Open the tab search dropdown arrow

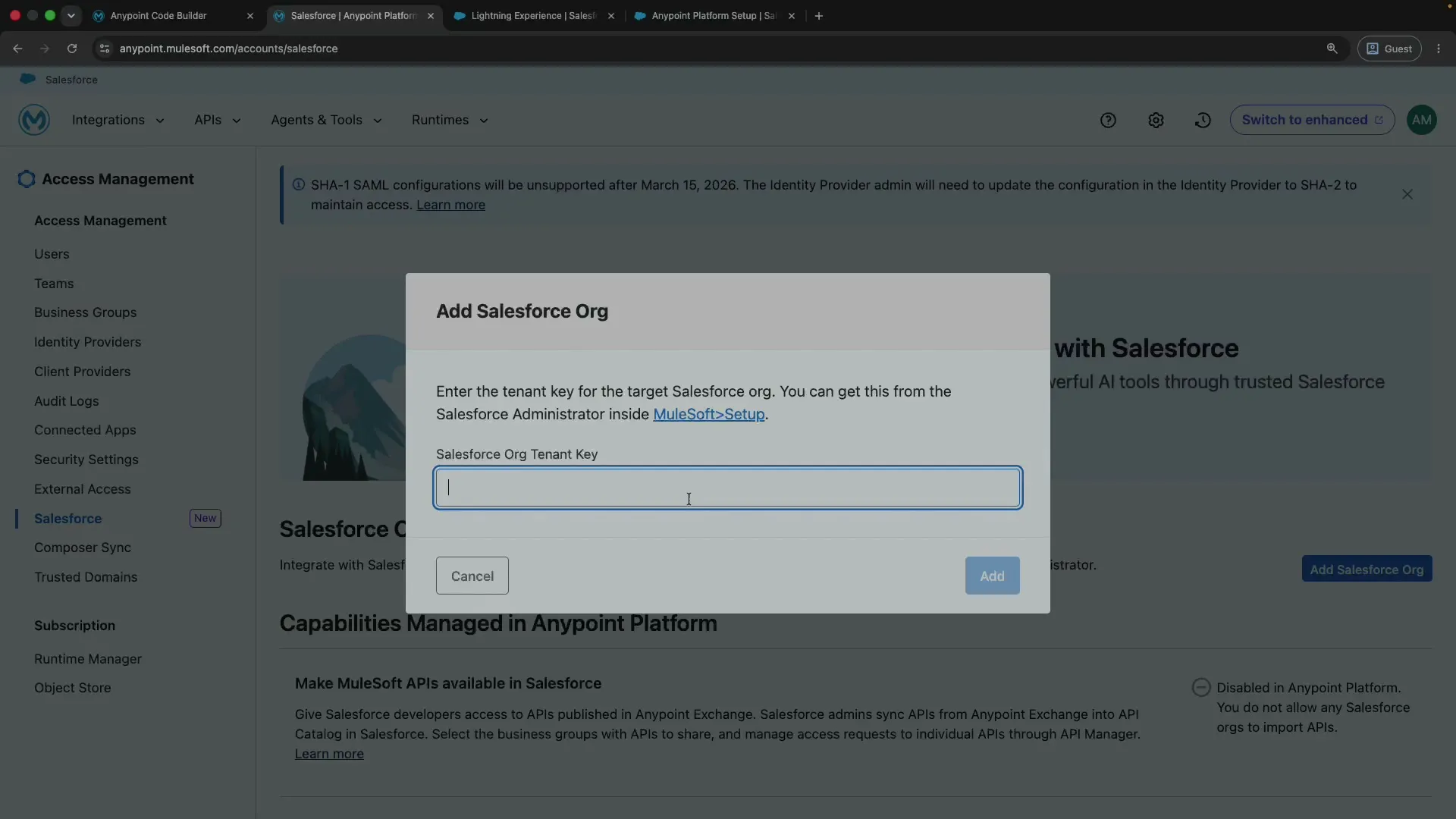click(x=71, y=15)
